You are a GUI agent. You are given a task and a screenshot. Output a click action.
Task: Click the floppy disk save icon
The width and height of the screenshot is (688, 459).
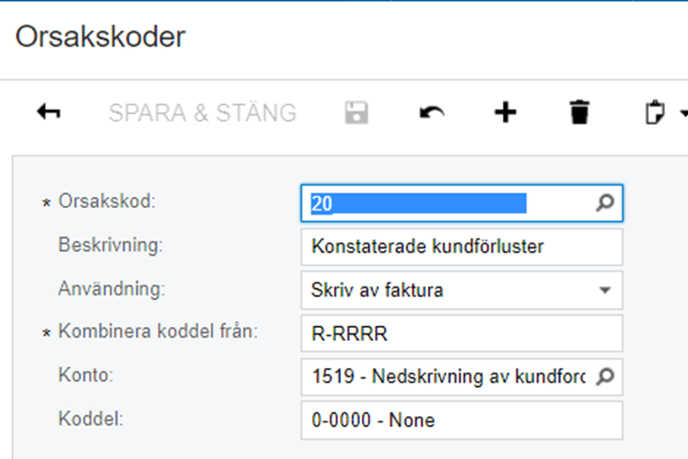[x=356, y=113]
